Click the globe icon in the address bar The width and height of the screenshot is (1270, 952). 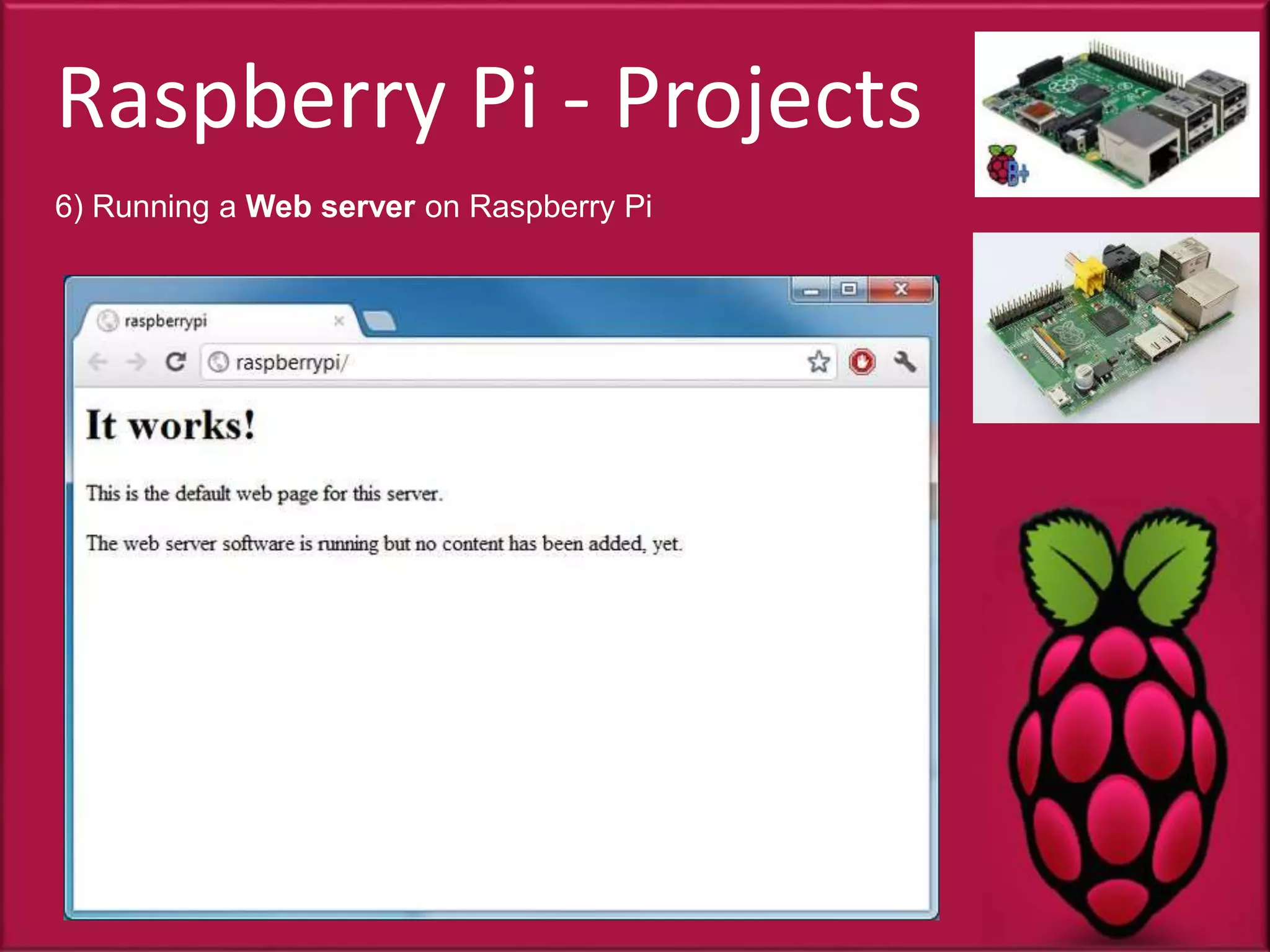pos(218,362)
